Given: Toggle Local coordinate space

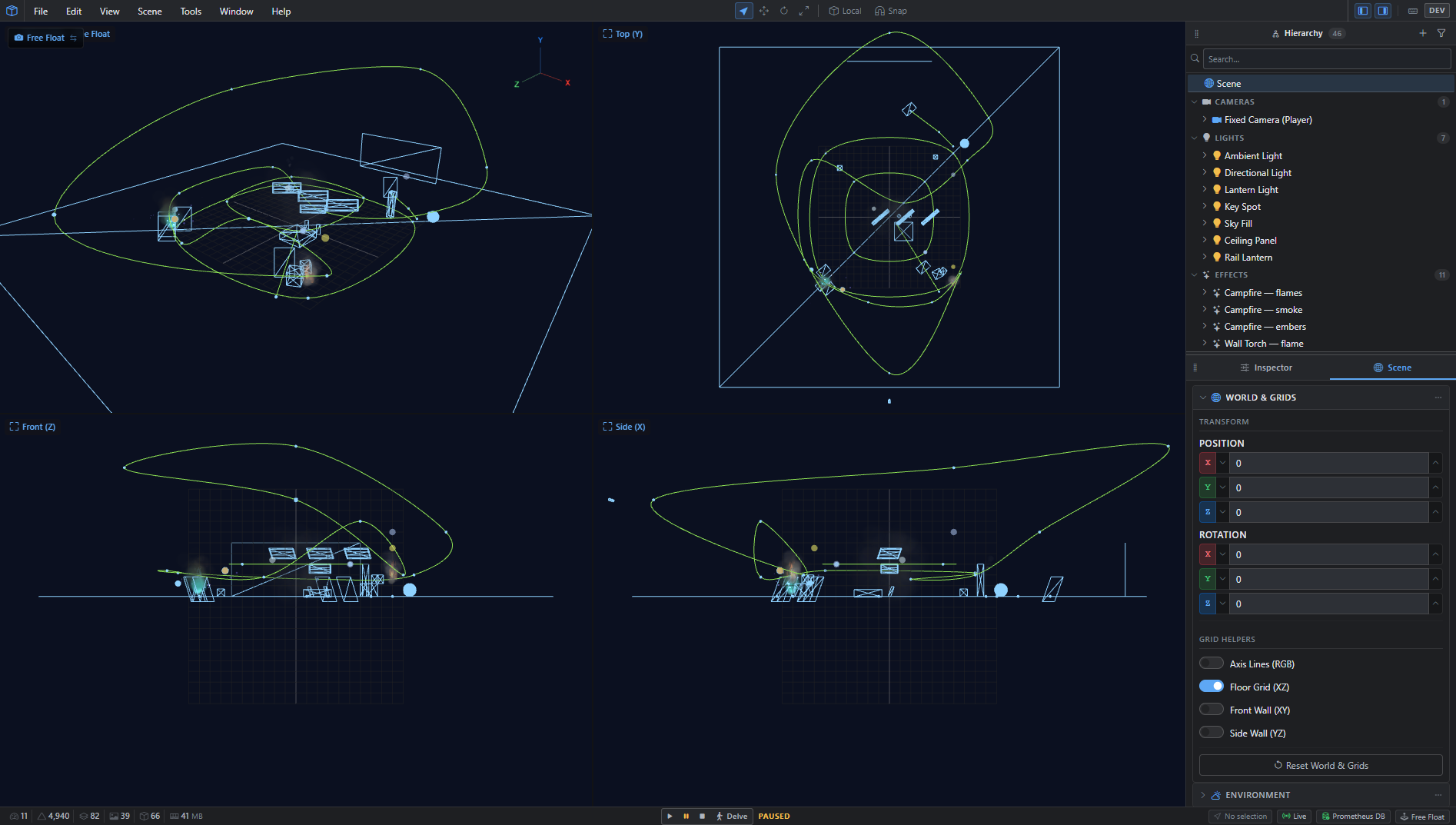Looking at the screenshot, I should tap(844, 11).
